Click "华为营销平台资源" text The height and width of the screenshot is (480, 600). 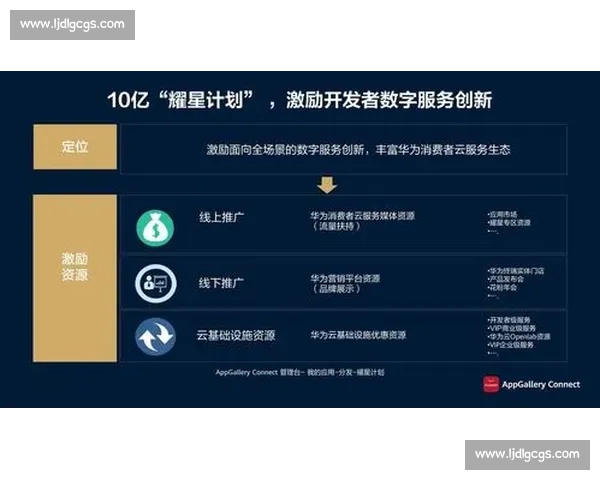pyautogui.click(x=345, y=278)
